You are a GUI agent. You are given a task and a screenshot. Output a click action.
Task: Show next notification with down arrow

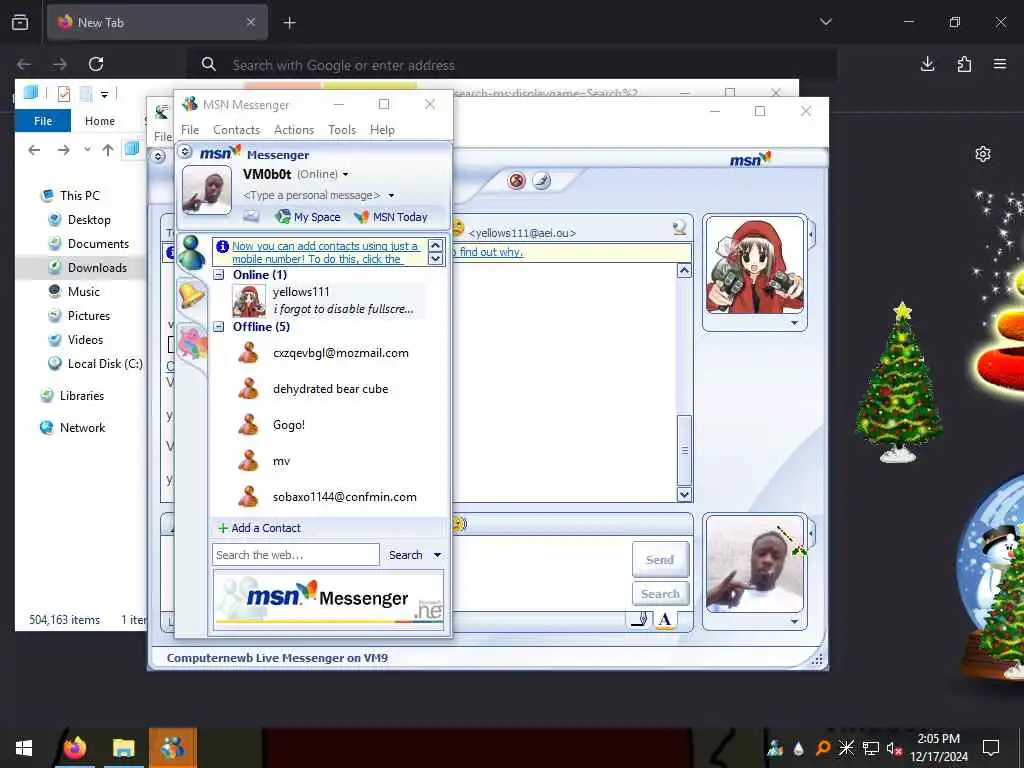pos(436,259)
